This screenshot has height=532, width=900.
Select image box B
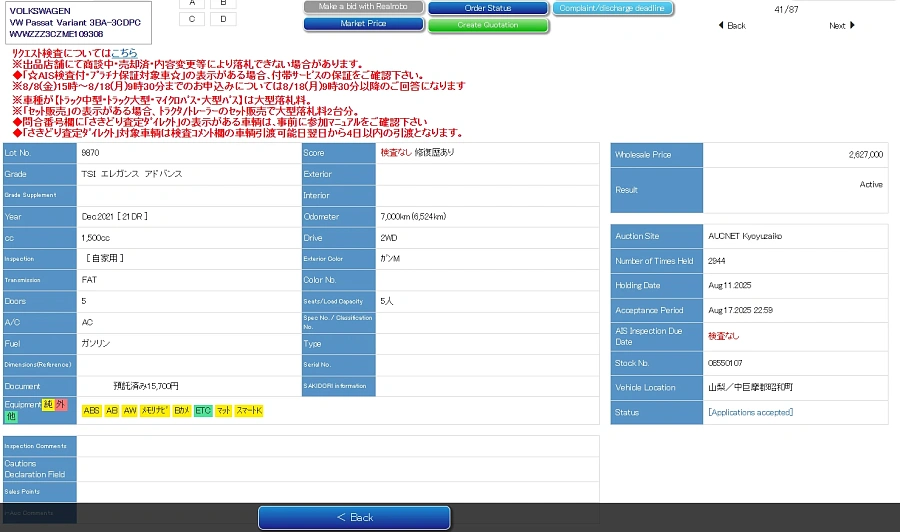click(x=223, y=3)
